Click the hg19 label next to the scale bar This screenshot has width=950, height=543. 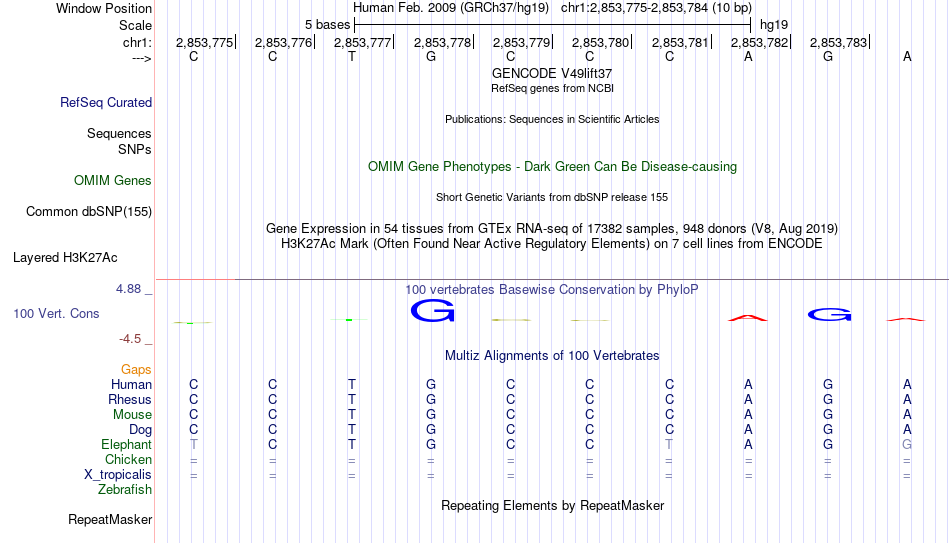(774, 25)
